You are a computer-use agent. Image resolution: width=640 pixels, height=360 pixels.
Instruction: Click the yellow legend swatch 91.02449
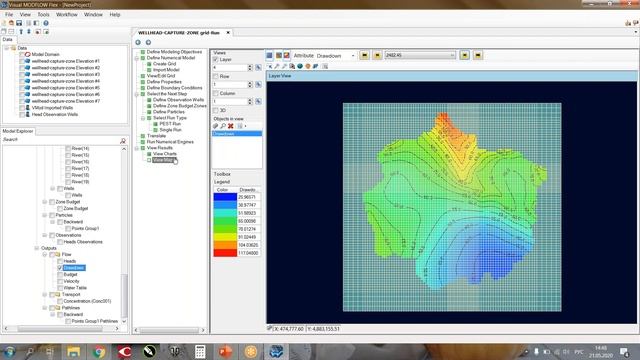click(225, 237)
